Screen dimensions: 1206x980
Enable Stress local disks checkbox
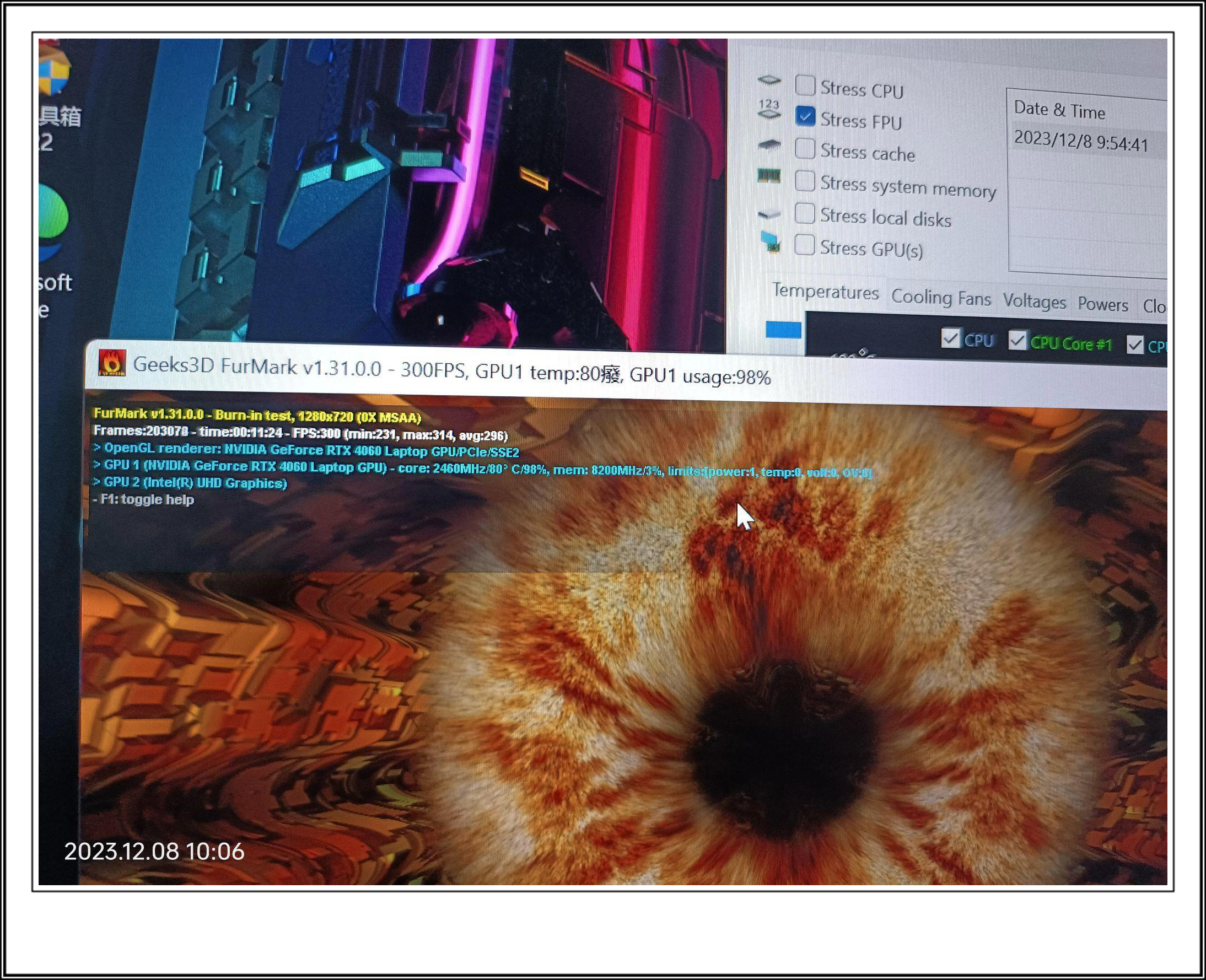(x=805, y=213)
